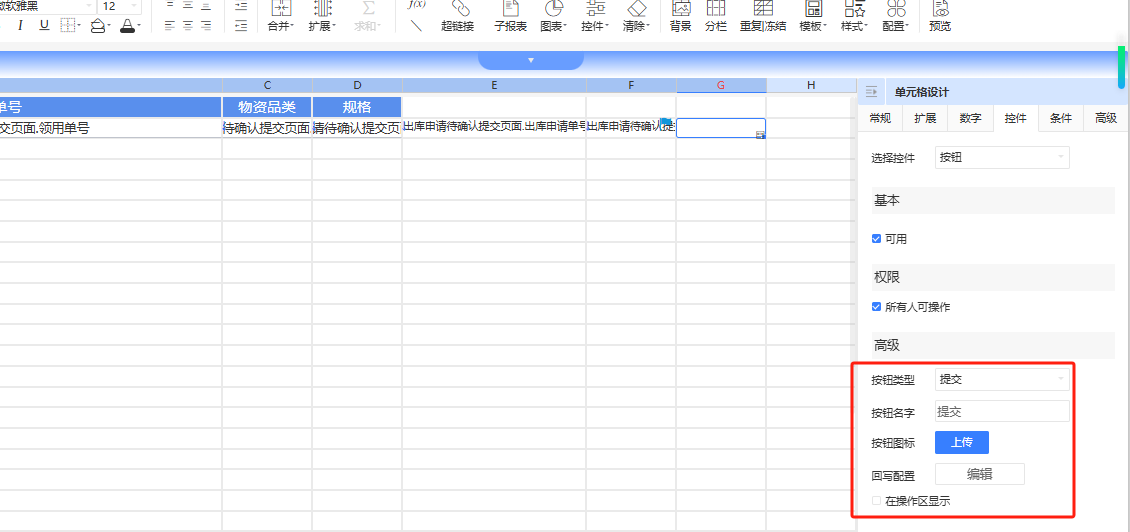The height and width of the screenshot is (532, 1130).
Task: Open the 预览 preview tool
Action: click(x=940, y=16)
